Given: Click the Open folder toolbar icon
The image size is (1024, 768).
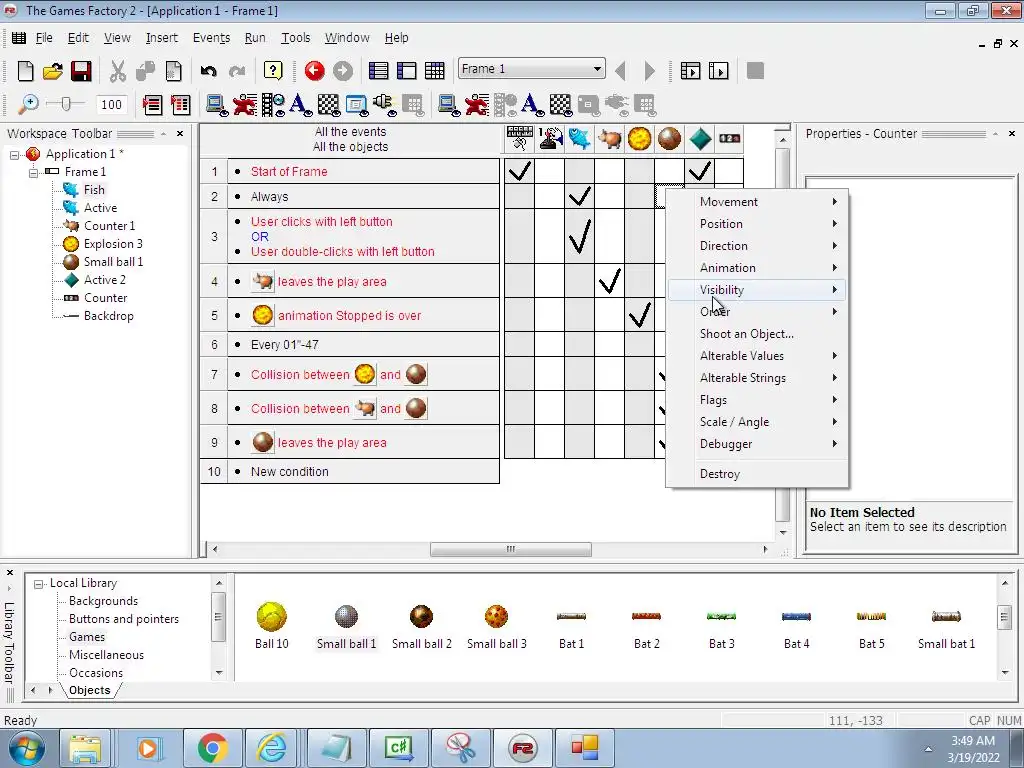Looking at the screenshot, I should (x=53, y=71).
